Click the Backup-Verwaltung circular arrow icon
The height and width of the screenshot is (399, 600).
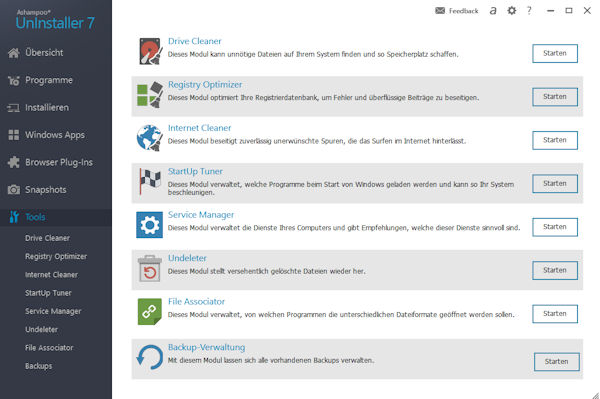pyautogui.click(x=150, y=357)
